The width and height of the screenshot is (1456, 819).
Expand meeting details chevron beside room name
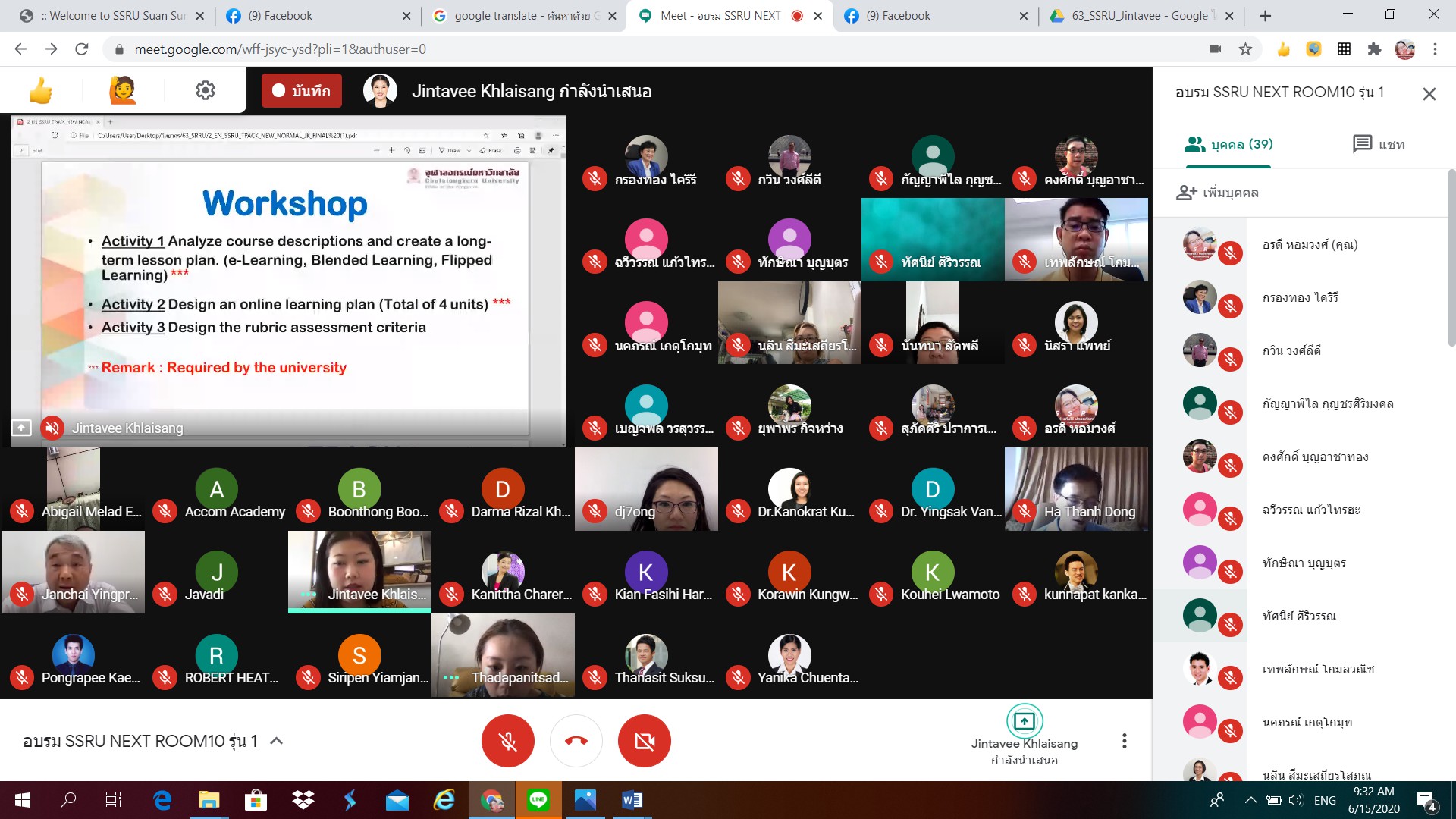(277, 741)
